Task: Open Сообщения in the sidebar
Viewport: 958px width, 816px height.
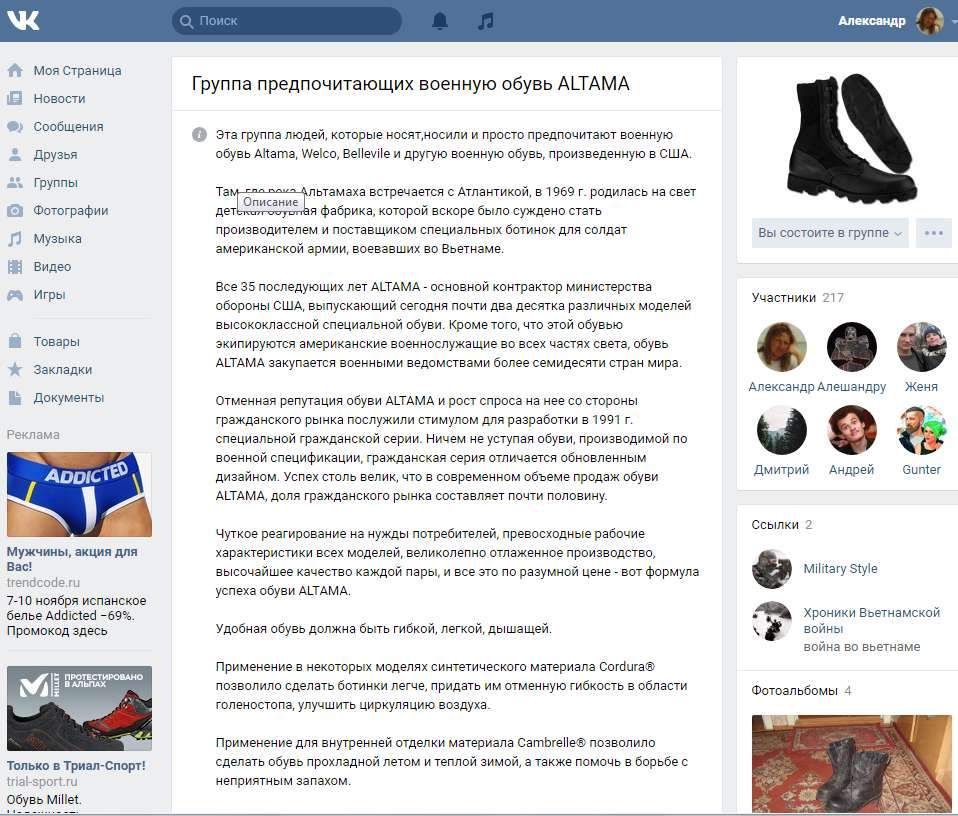Action: pyautogui.click(x=68, y=126)
